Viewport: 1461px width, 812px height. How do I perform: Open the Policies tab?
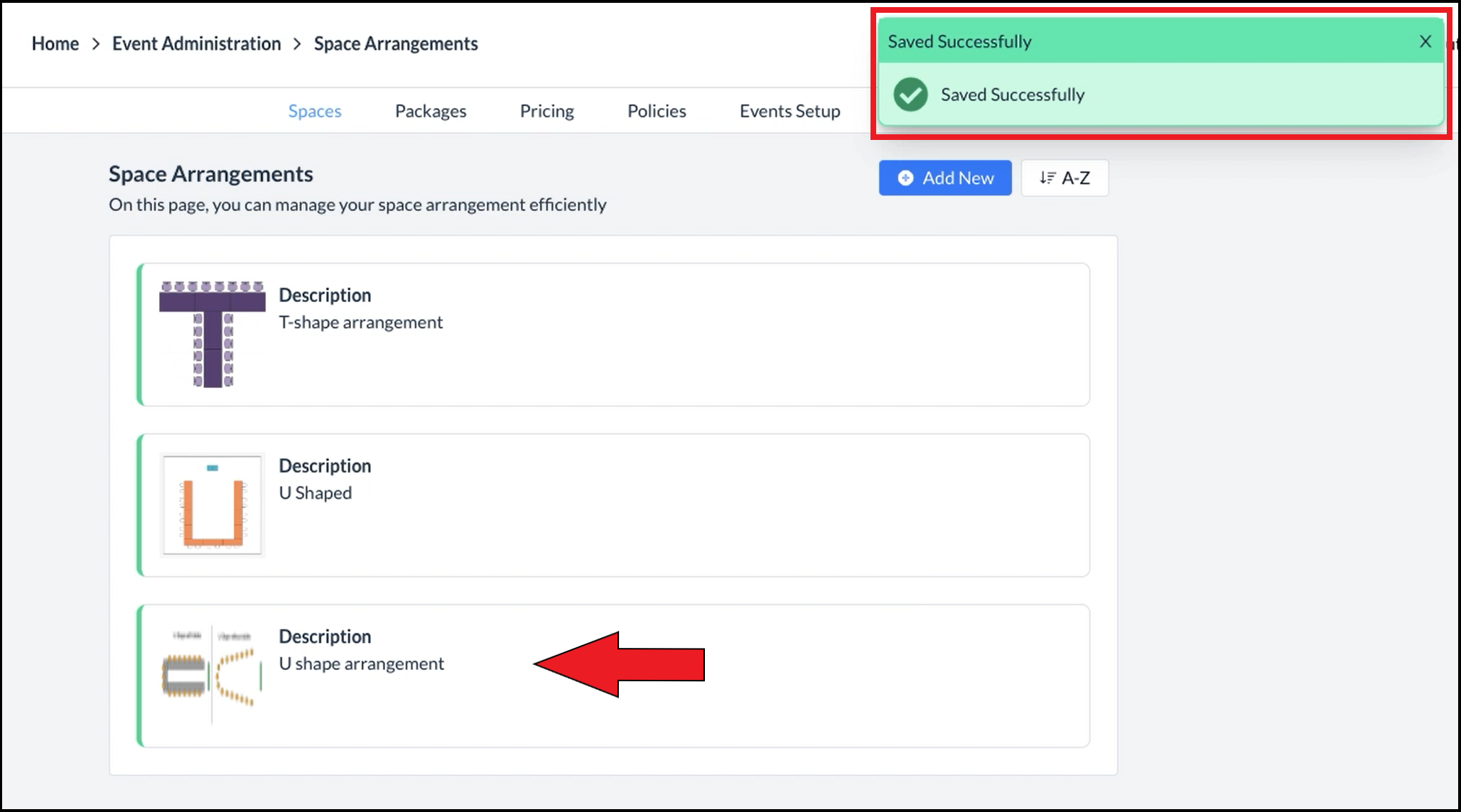pyautogui.click(x=656, y=110)
